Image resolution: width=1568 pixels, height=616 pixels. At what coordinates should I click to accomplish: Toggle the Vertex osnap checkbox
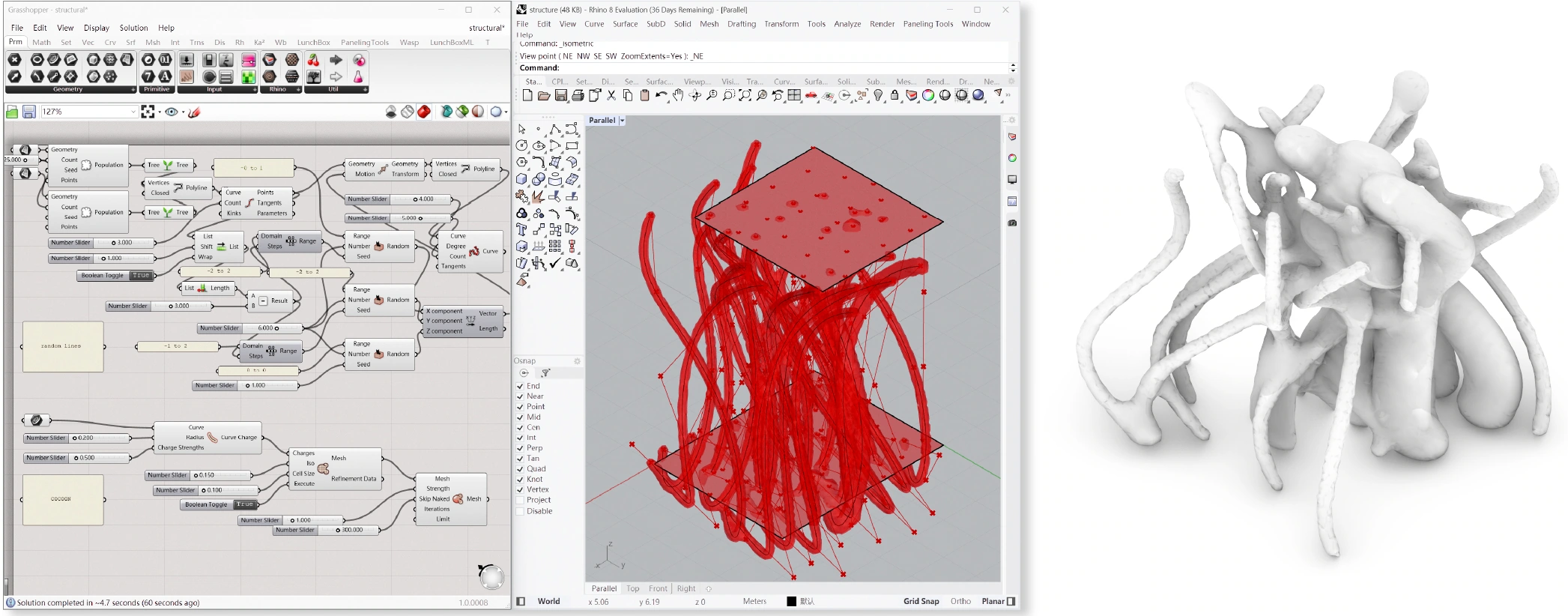pos(520,489)
